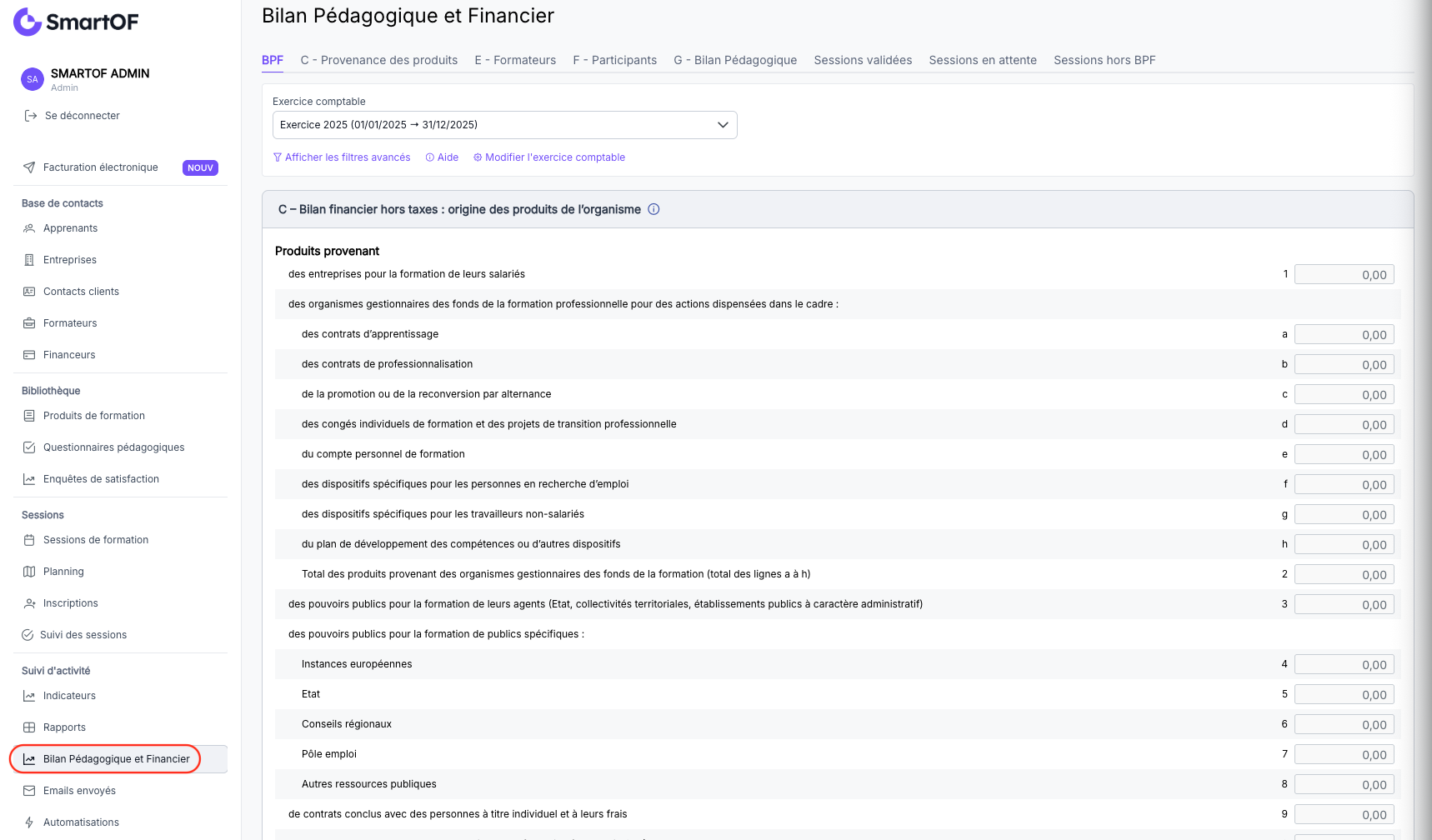The image size is (1432, 840).
Task: Click the gear icon before Modifier l'exercice comptable
Action: 478,157
